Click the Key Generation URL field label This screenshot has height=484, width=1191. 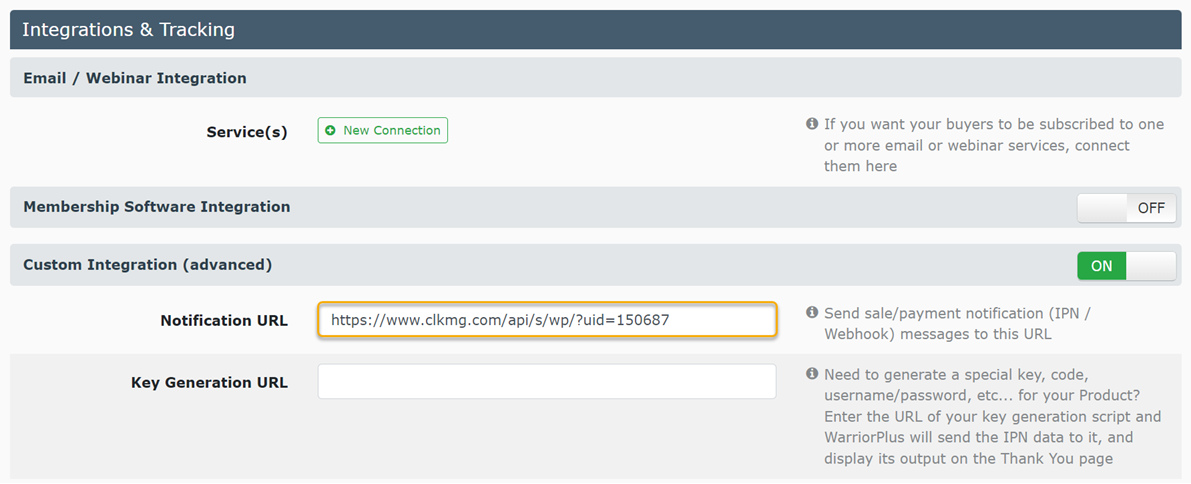[209, 382]
